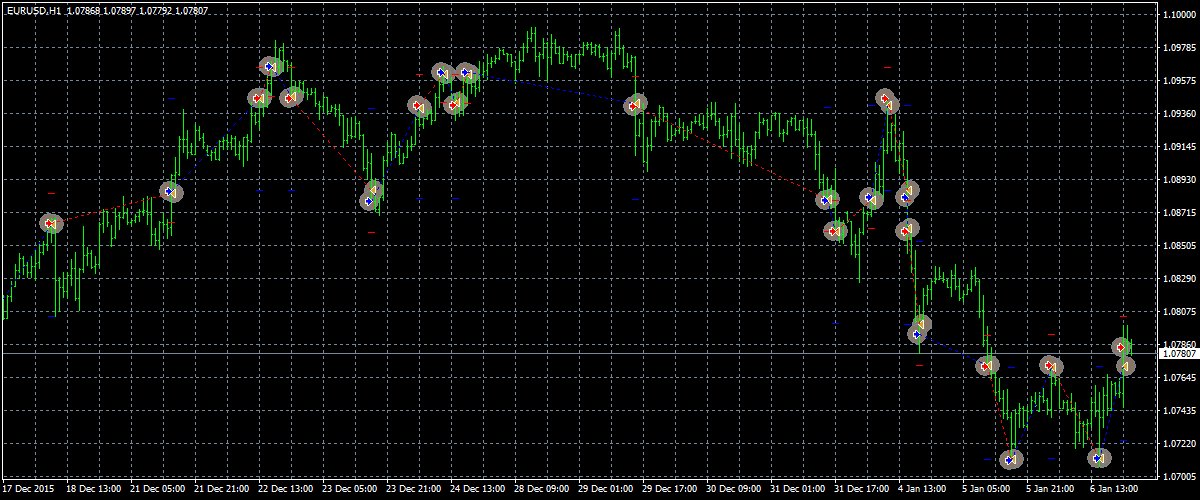
Task: Click the 28 Dec 09:00 label on time axis
Action: (543, 490)
